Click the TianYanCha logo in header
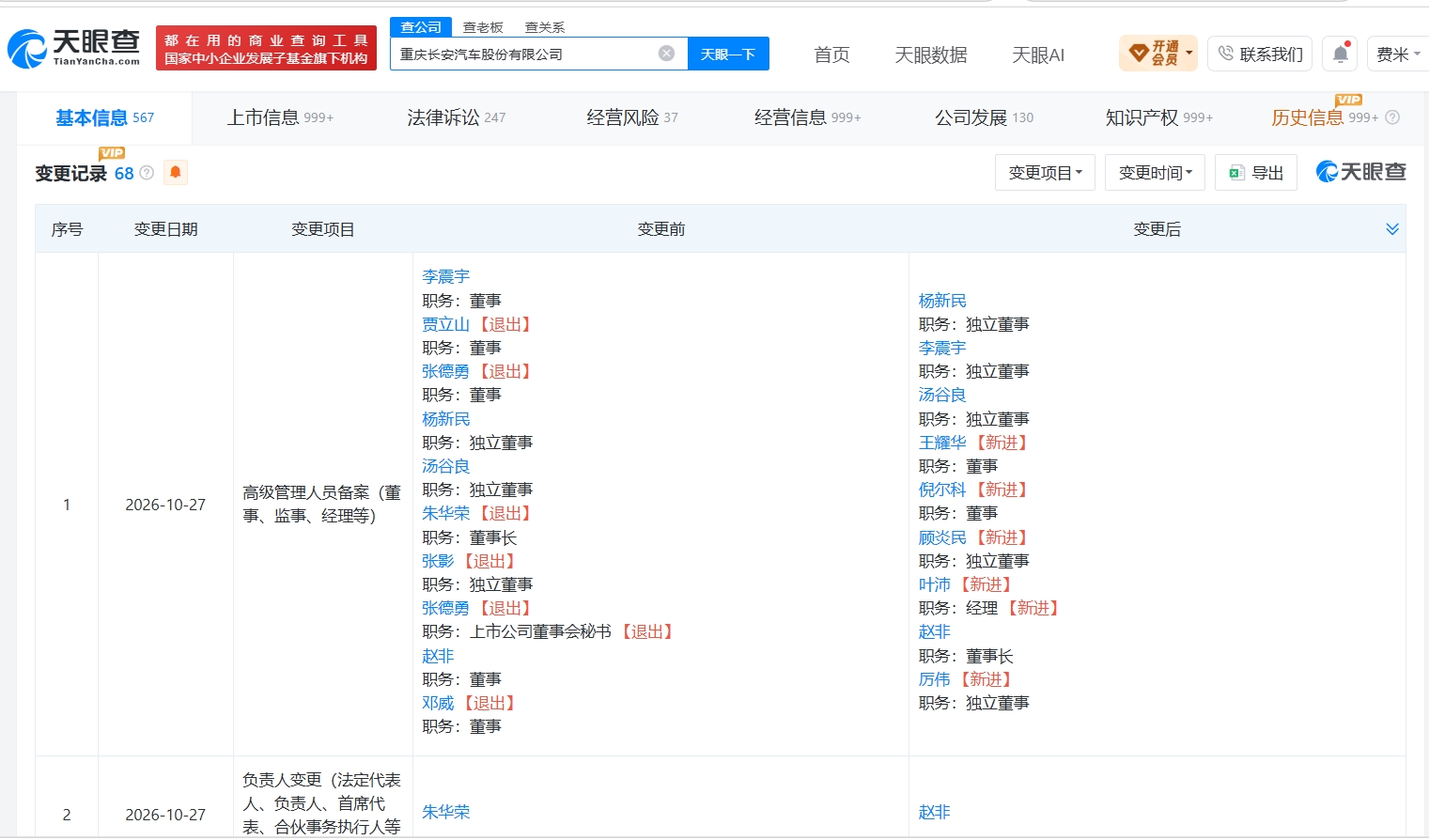This screenshot has height=840, width=1429. coord(73,47)
